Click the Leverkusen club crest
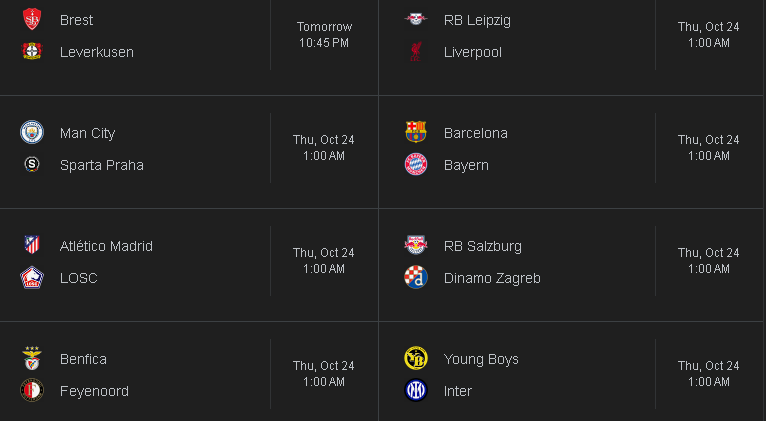766x421 pixels. coord(32,51)
